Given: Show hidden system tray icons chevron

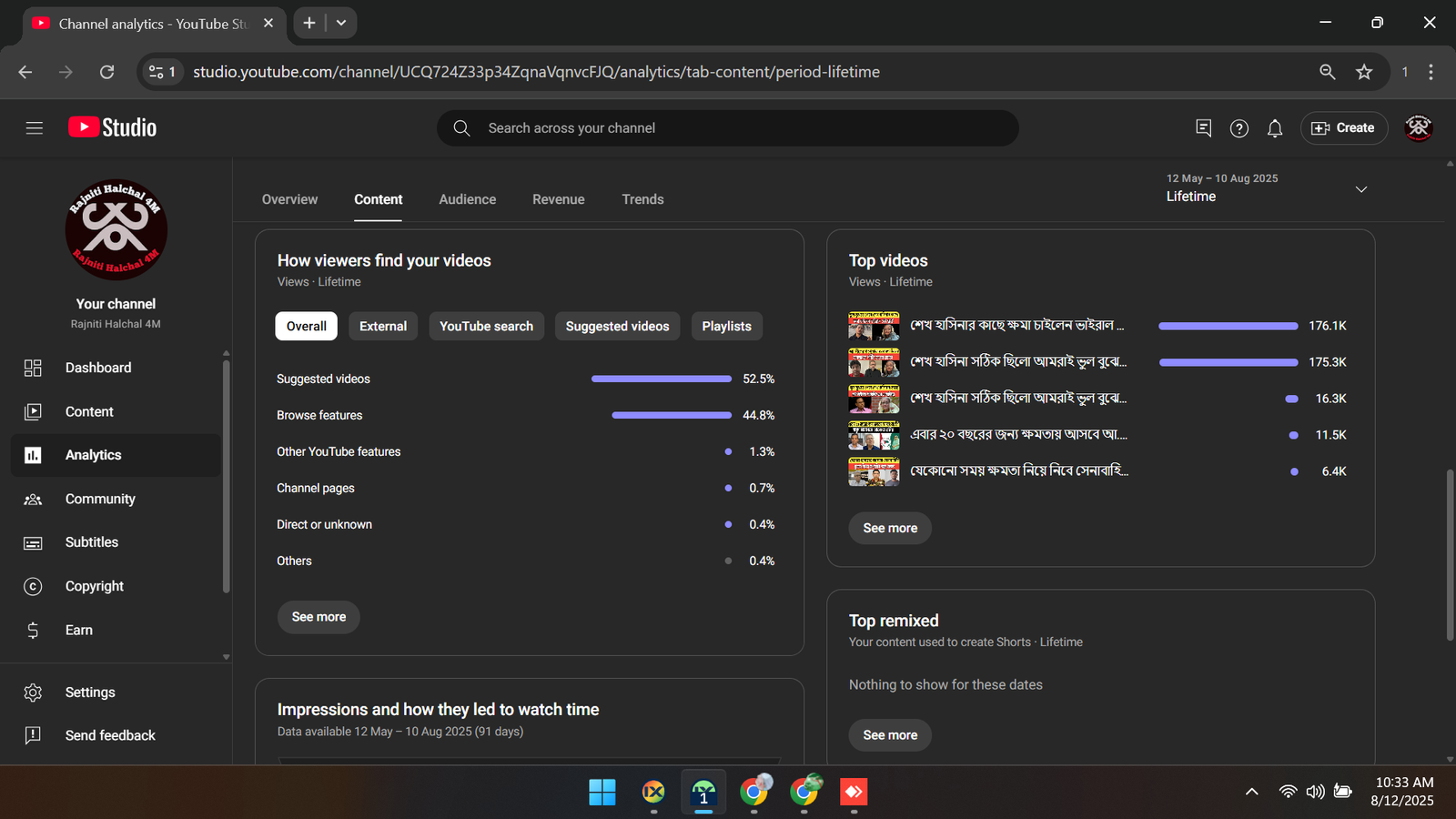Looking at the screenshot, I should [x=1252, y=792].
